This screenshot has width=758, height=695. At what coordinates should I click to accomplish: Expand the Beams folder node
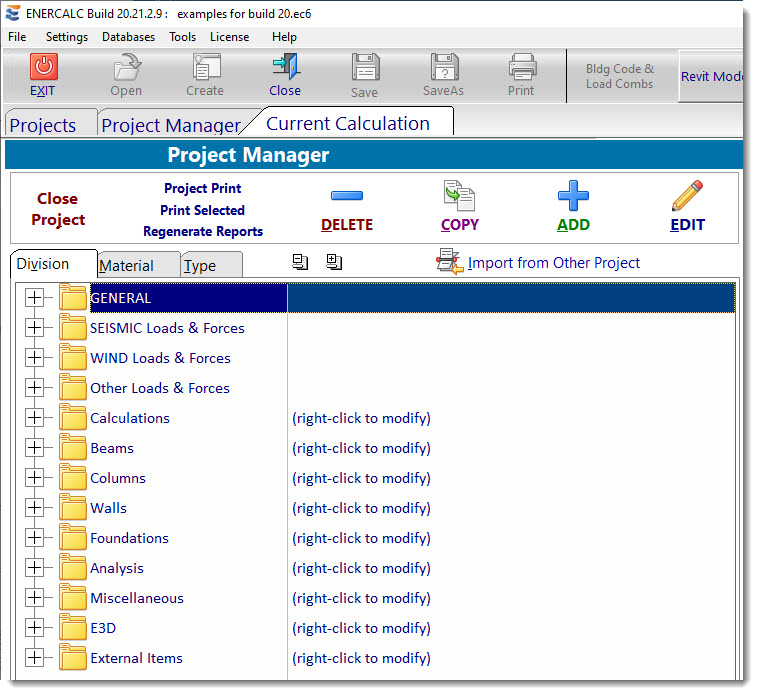tap(35, 448)
